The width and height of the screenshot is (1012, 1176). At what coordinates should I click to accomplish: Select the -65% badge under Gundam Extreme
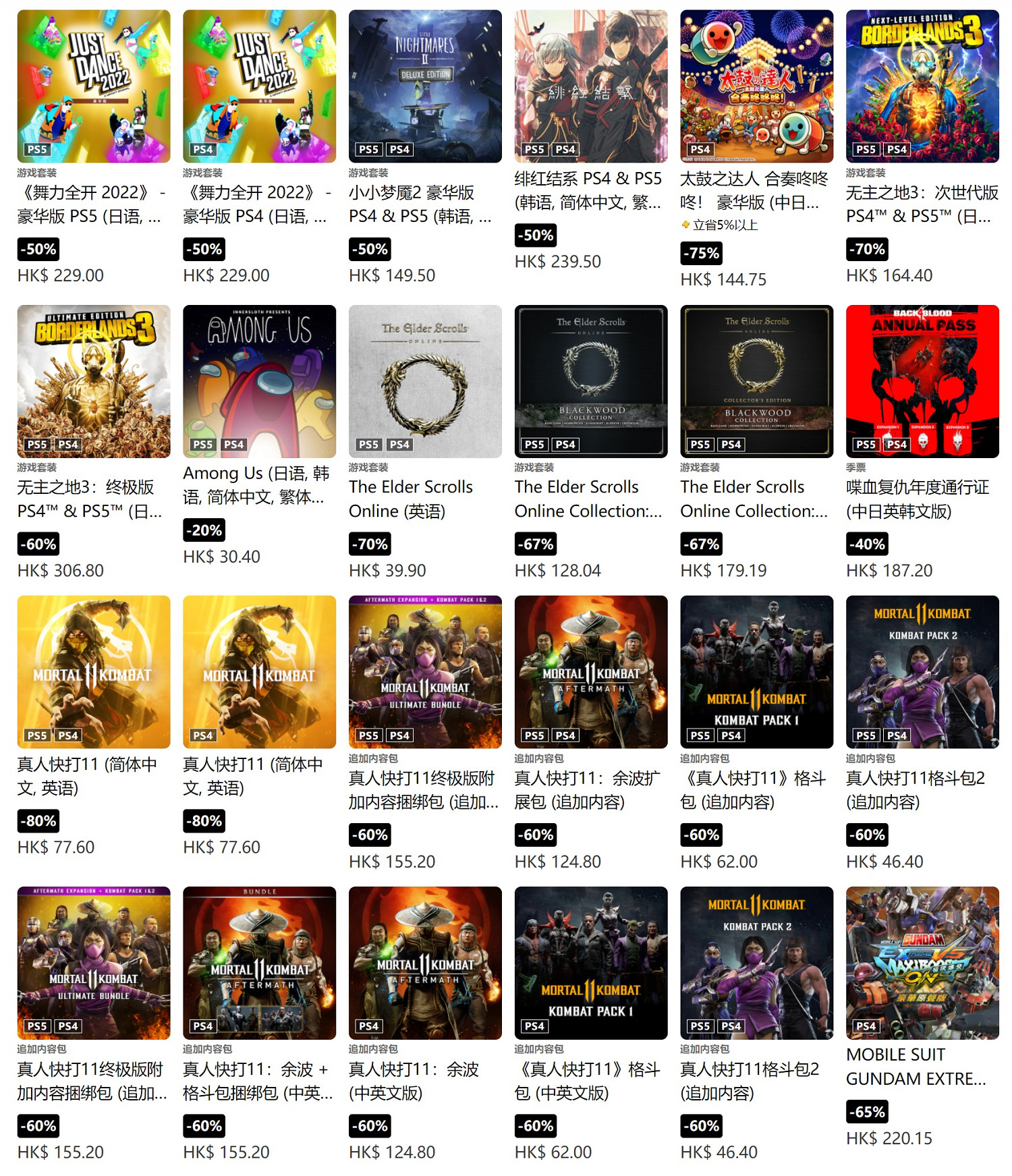point(867,1112)
